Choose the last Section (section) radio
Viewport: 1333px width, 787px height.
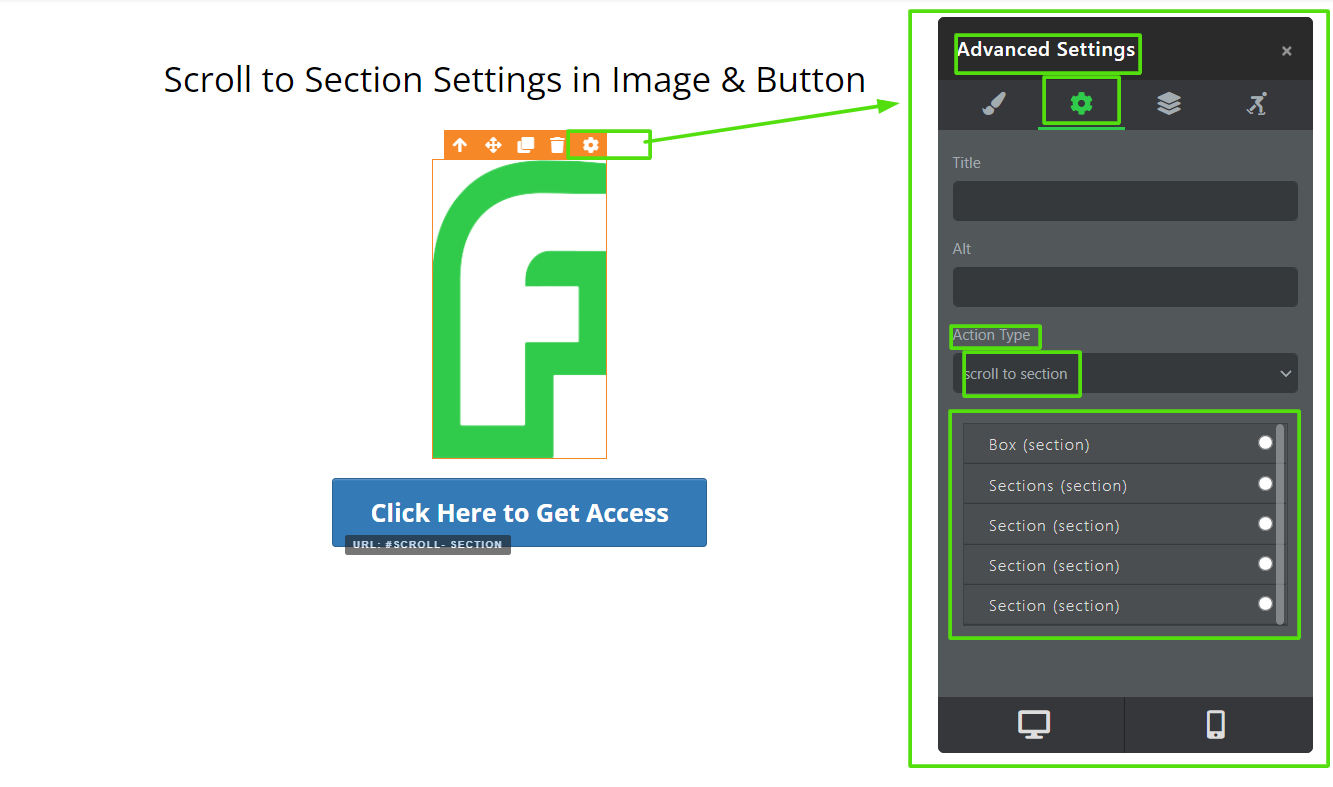click(x=1265, y=604)
